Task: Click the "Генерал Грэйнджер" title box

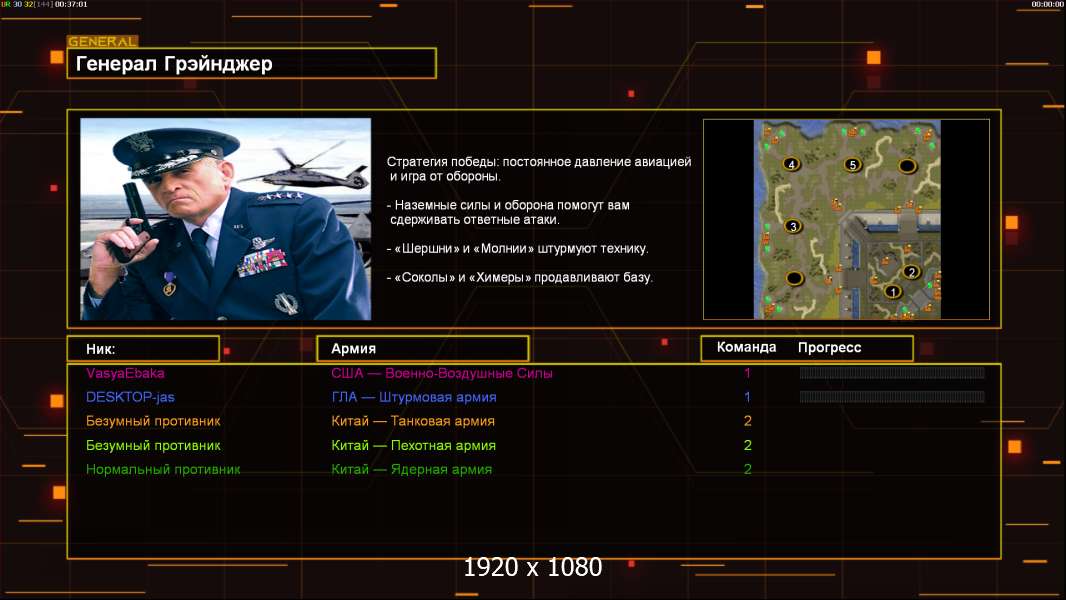Action: (x=251, y=64)
